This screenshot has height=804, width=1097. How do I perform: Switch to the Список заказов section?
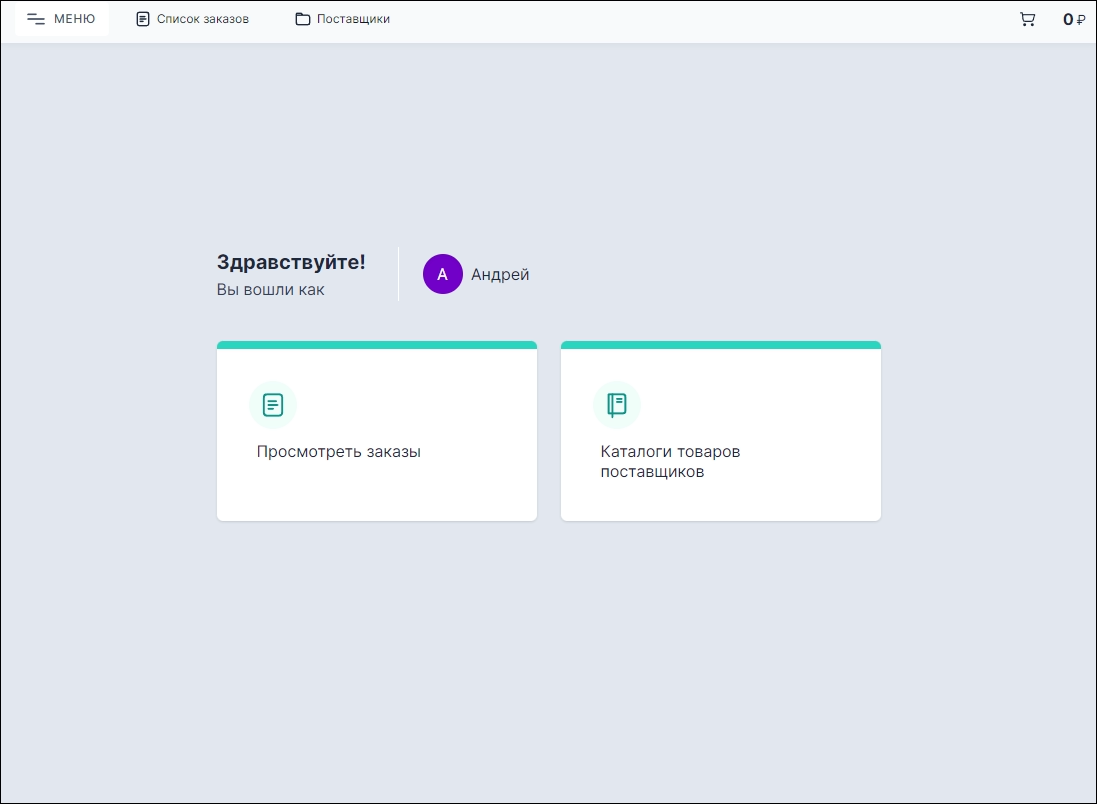191,18
